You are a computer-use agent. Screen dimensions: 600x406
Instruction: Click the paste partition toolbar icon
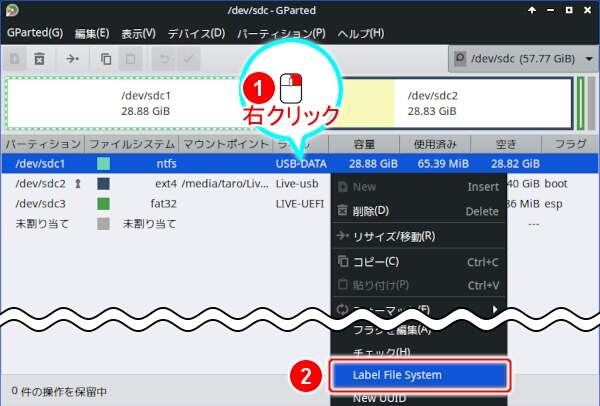click(130, 59)
